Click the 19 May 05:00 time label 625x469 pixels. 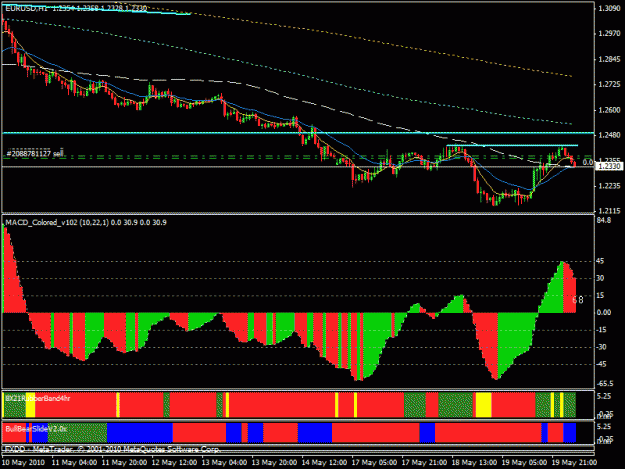click(x=524, y=463)
